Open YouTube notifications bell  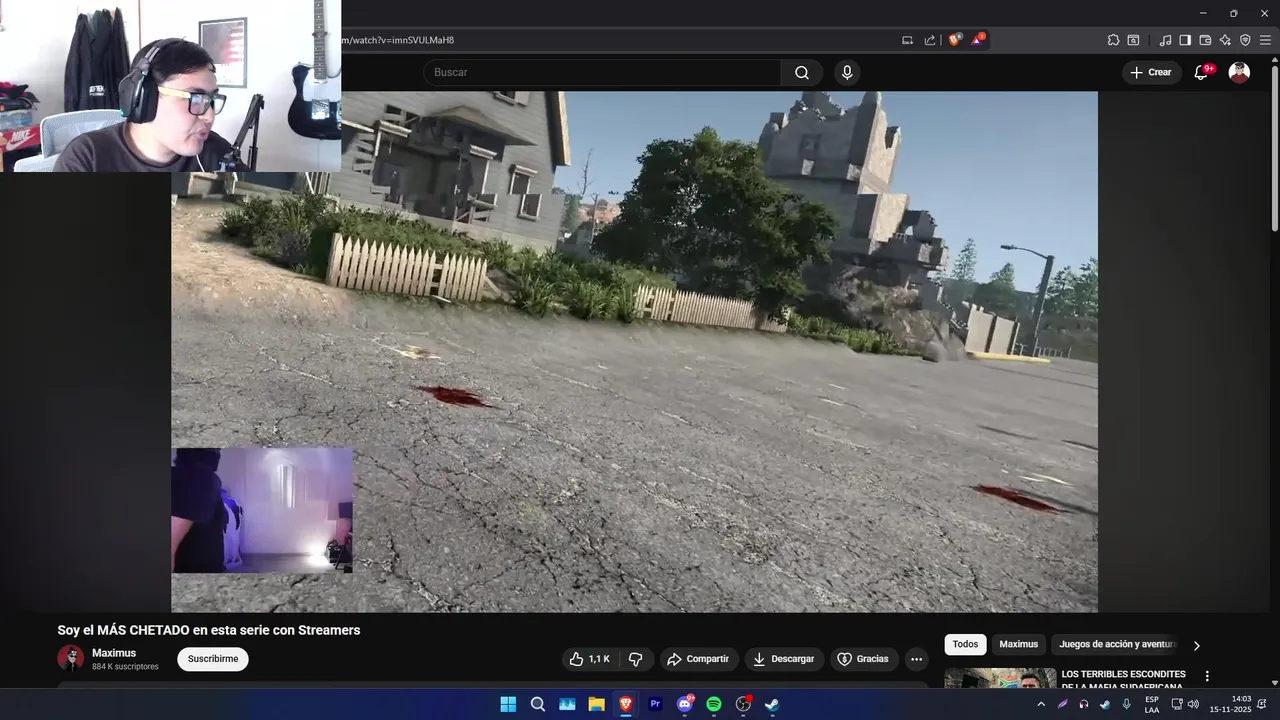coord(1201,72)
